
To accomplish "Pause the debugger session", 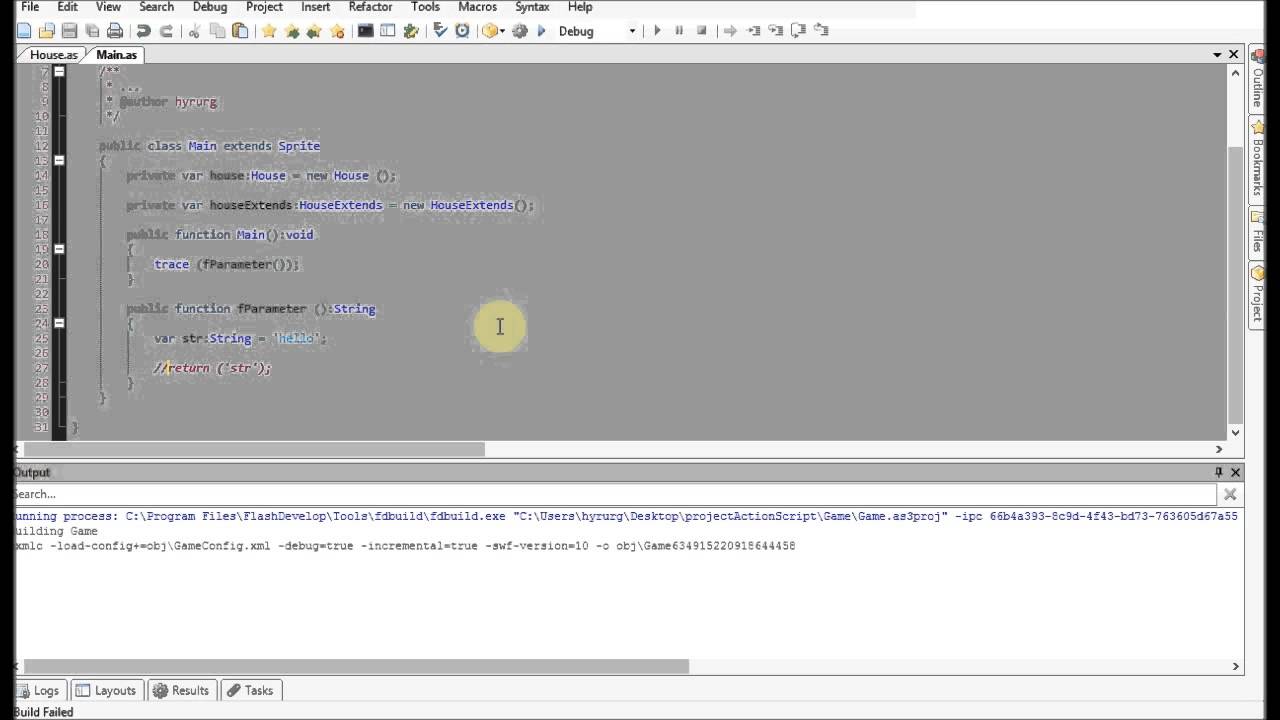I will tap(679, 31).
